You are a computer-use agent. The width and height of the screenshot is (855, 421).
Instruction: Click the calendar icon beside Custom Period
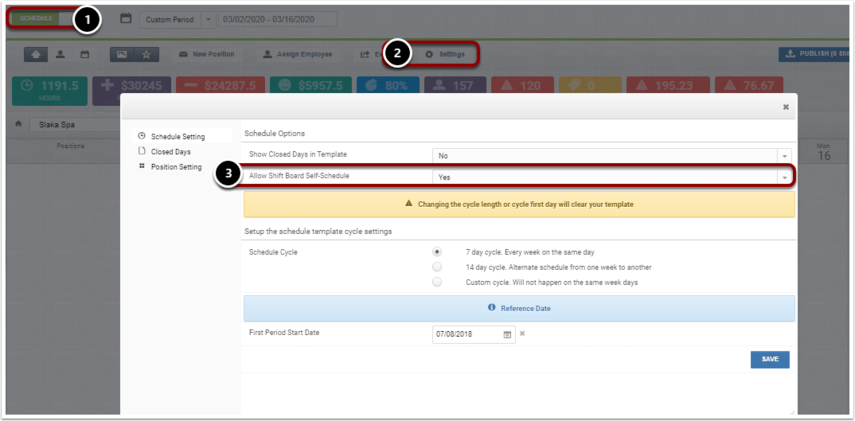click(126, 19)
